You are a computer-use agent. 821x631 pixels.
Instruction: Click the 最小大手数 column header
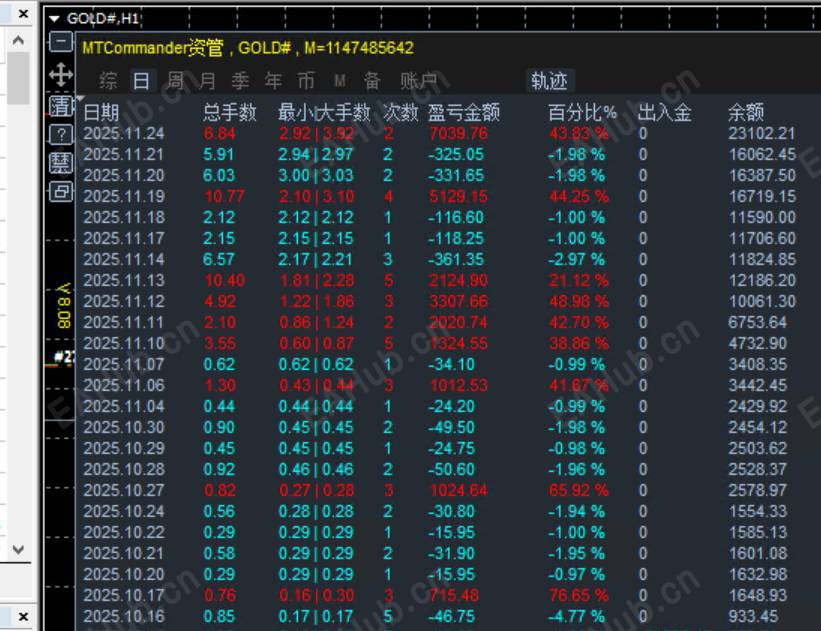coord(324,112)
